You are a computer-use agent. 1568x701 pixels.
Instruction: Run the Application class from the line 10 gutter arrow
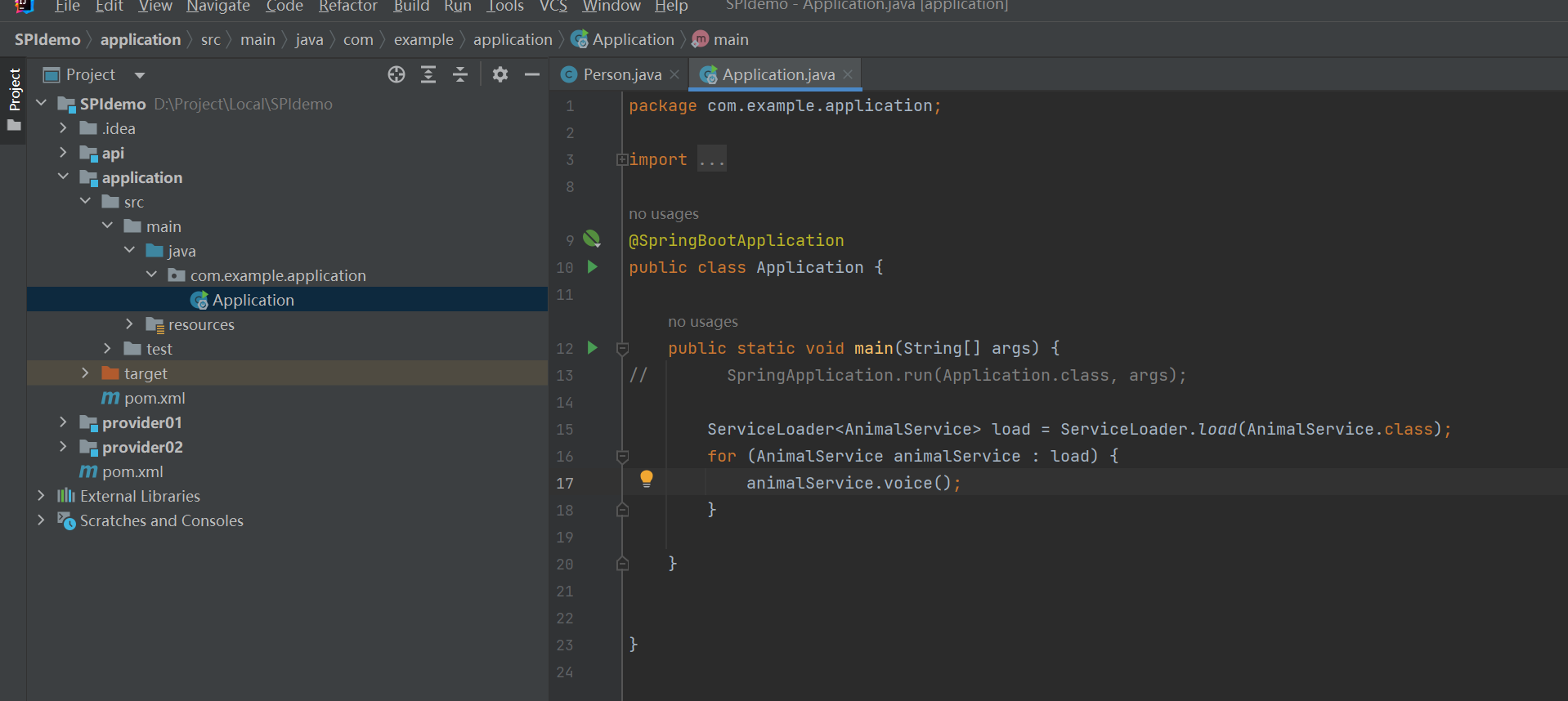pyautogui.click(x=593, y=266)
